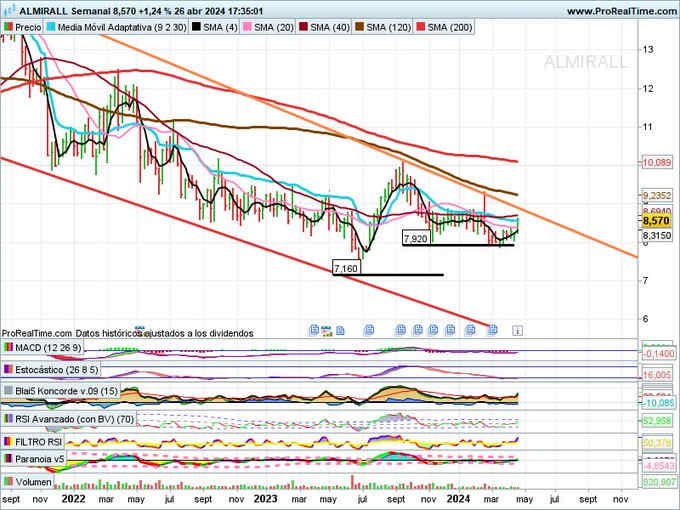Click the 820,907 volume value tag
680x510 pixels.
coord(658,482)
